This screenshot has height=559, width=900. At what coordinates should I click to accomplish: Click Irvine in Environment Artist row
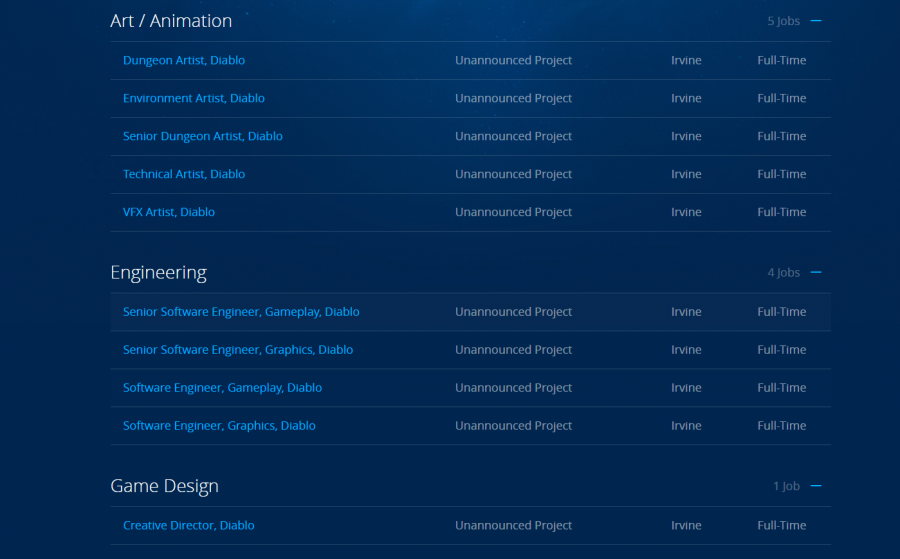[x=686, y=98]
